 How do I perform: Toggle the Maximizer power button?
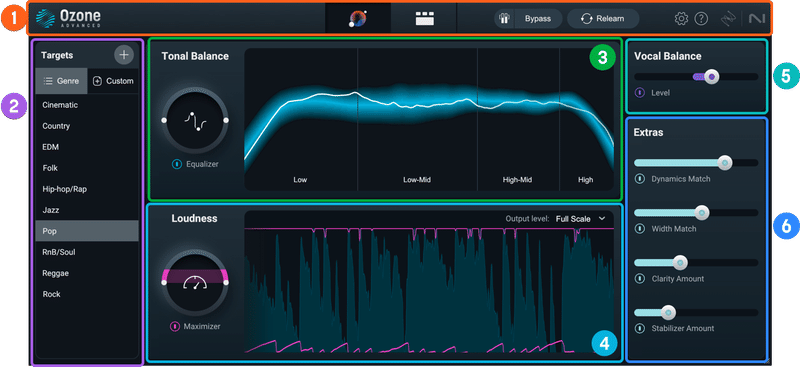174,326
